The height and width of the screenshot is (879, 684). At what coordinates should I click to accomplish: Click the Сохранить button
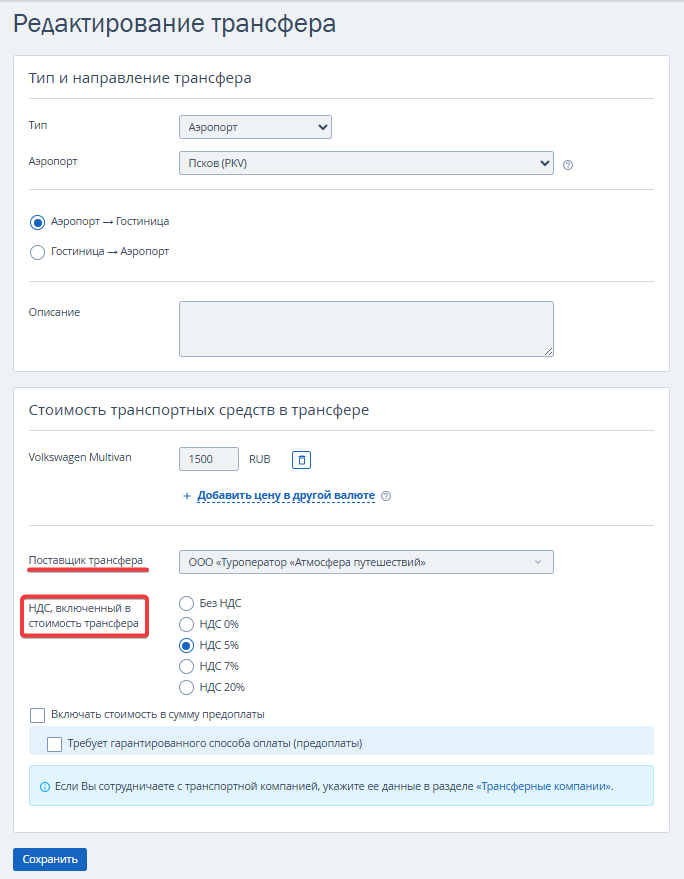(x=50, y=859)
